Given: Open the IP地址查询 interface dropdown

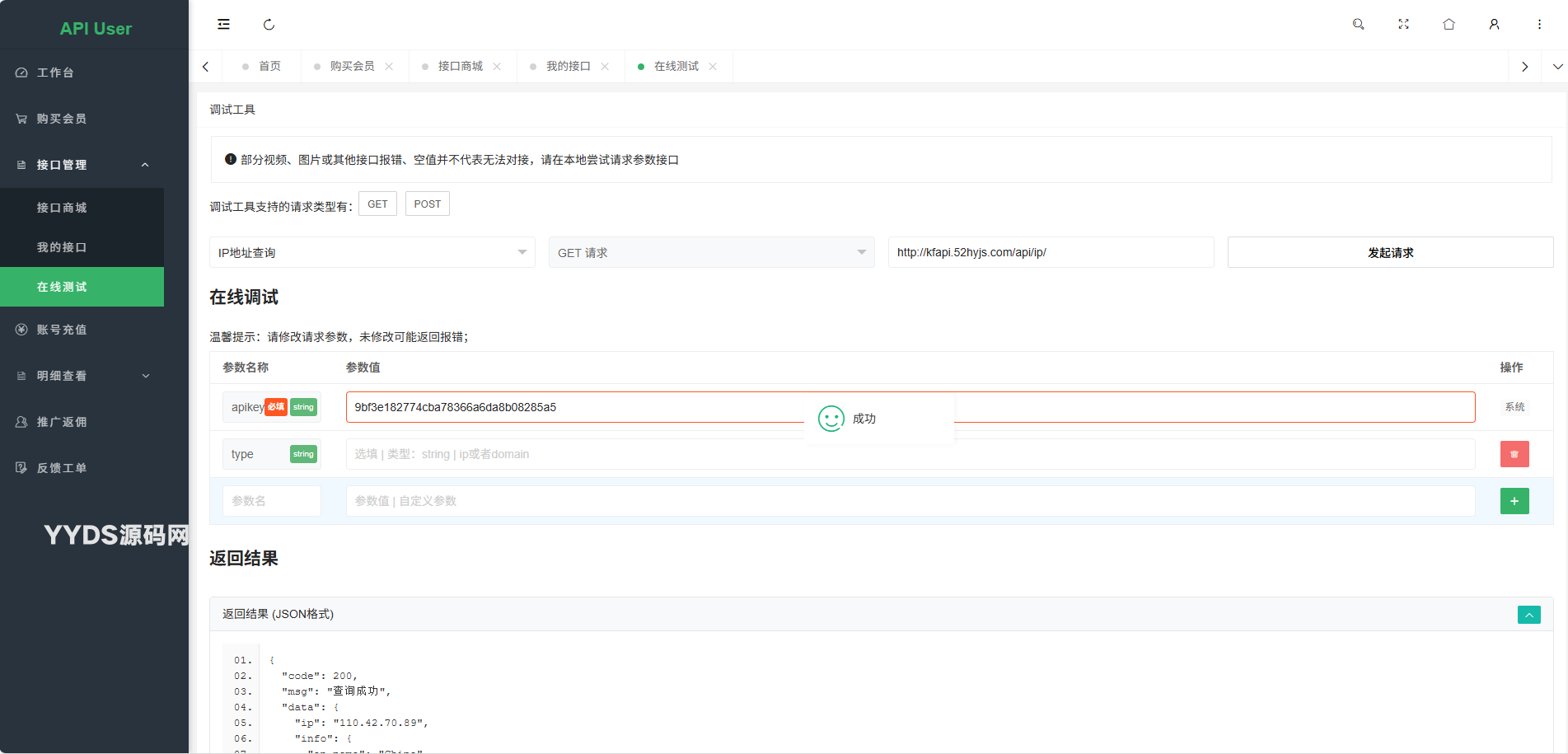Looking at the screenshot, I should 372,252.
